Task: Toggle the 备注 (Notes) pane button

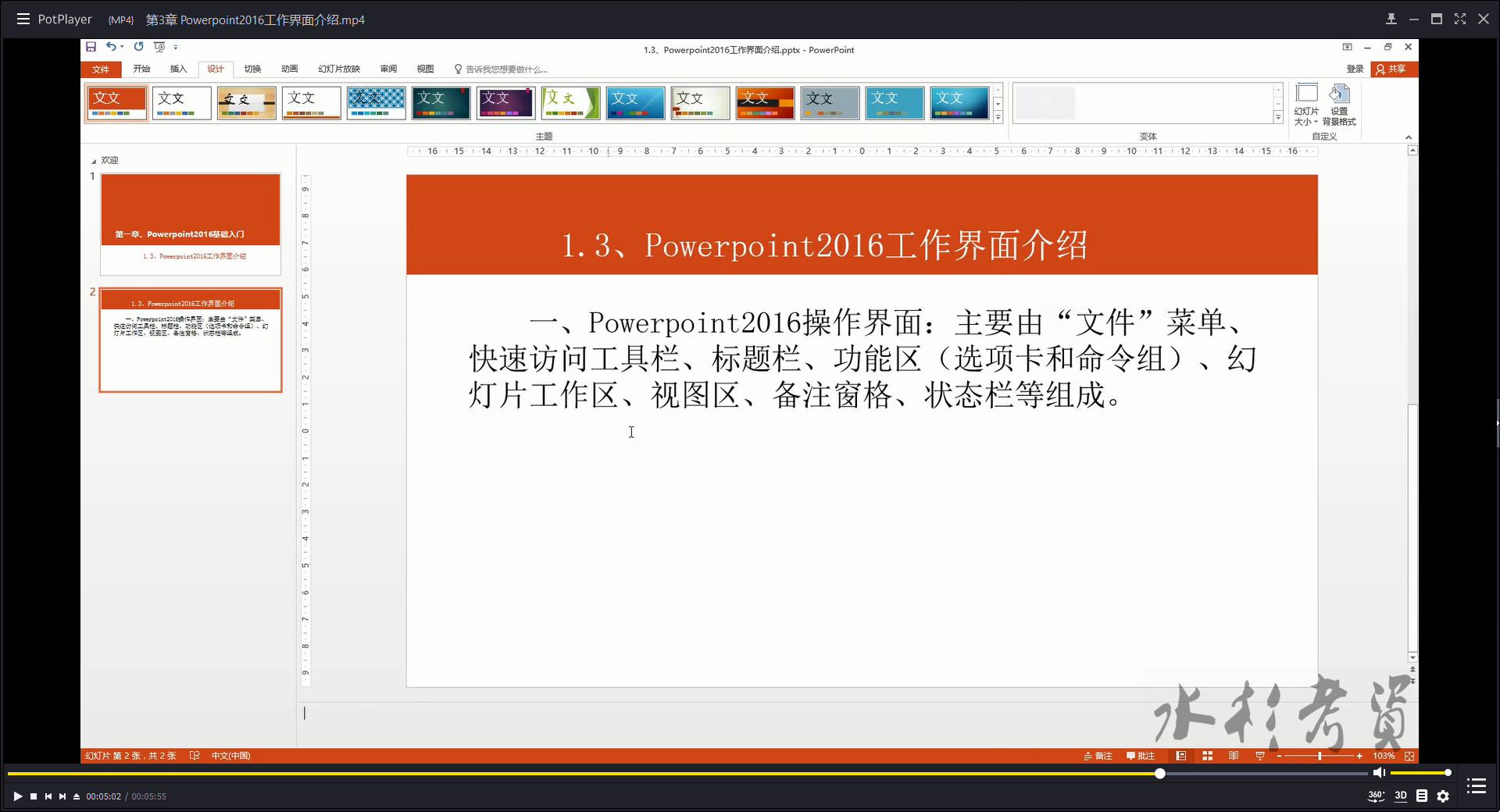Action: 1098,756
